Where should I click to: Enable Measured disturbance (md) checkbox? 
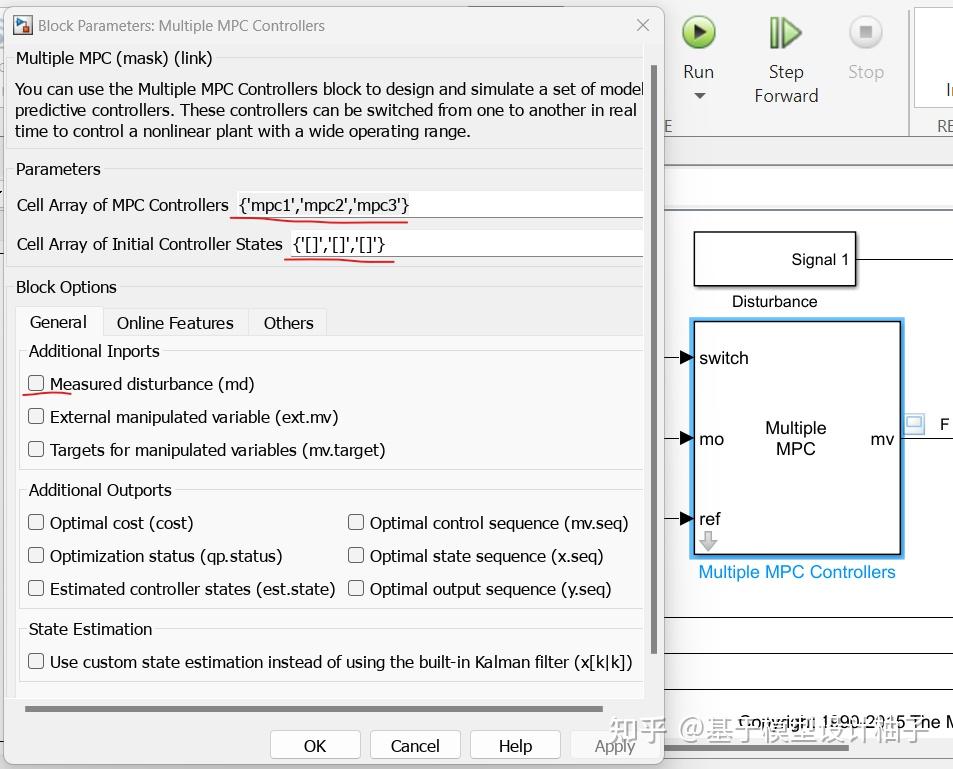tap(36, 383)
